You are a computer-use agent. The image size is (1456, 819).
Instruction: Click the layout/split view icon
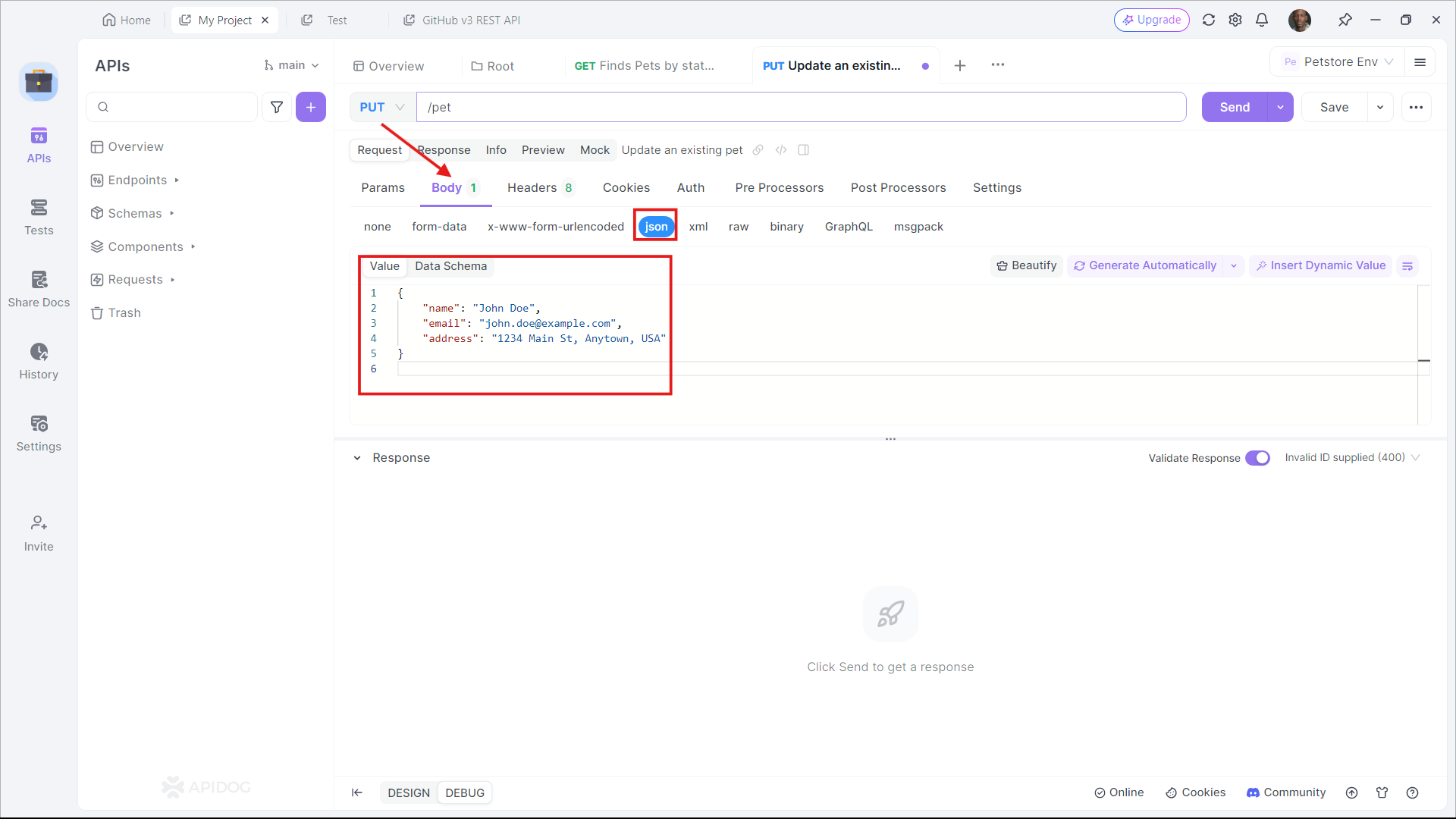pos(804,150)
